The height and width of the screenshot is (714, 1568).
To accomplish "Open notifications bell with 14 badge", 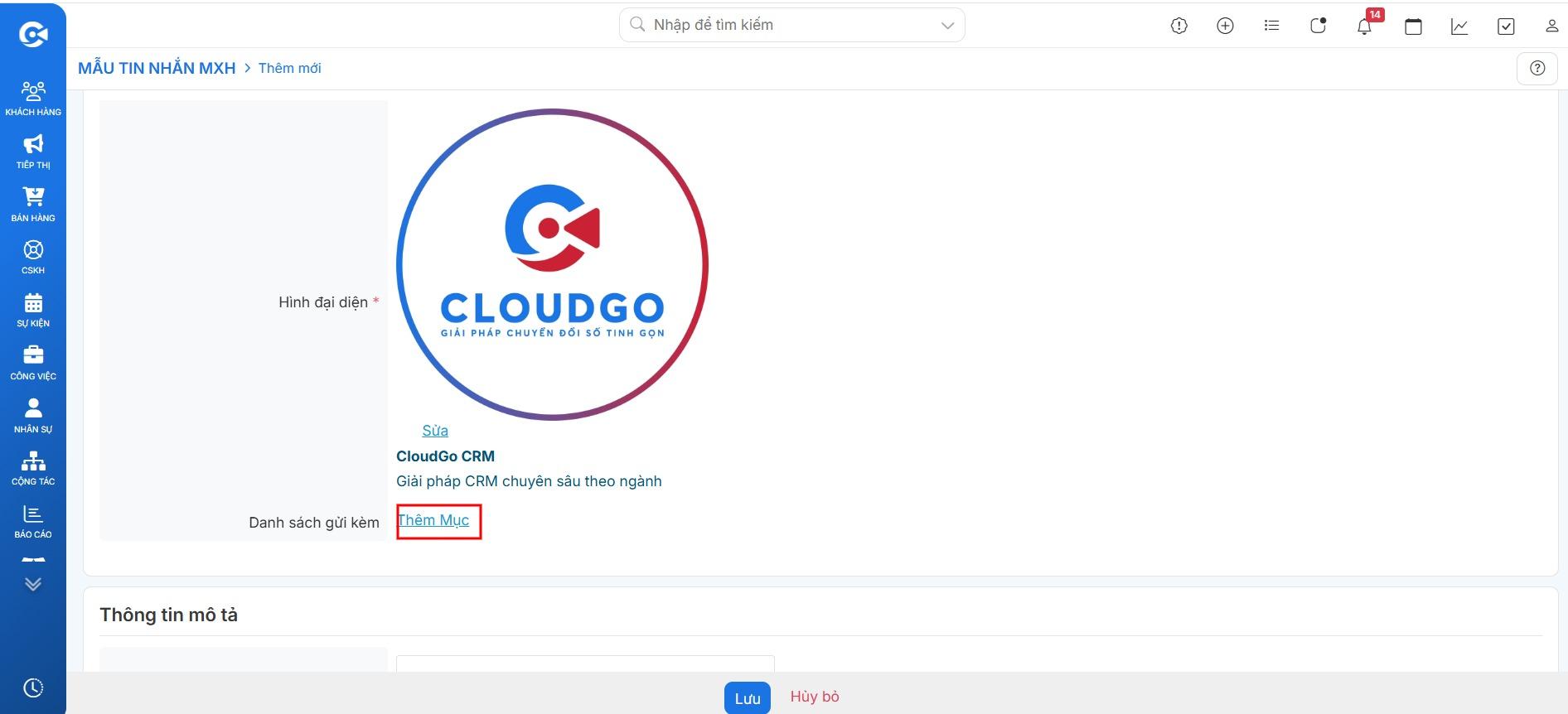I will point(1365,25).
